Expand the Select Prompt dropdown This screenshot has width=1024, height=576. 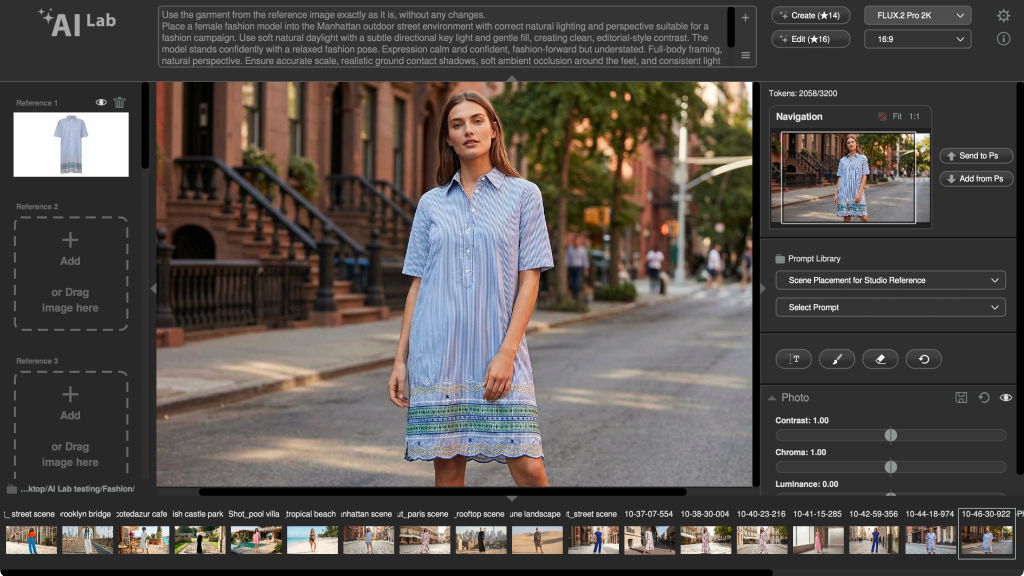(x=890, y=307)
